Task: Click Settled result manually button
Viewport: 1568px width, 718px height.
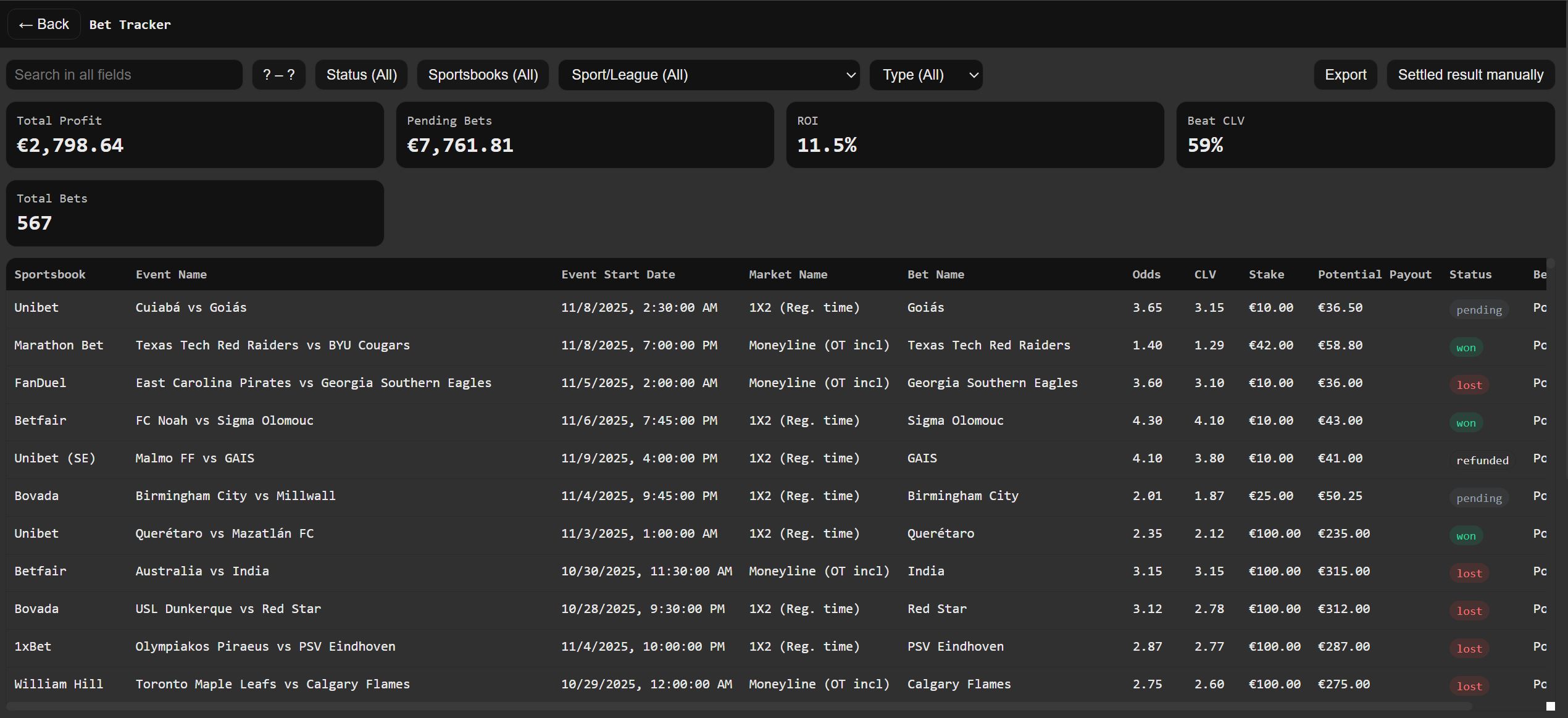Action: click(x=1470, y=75)
